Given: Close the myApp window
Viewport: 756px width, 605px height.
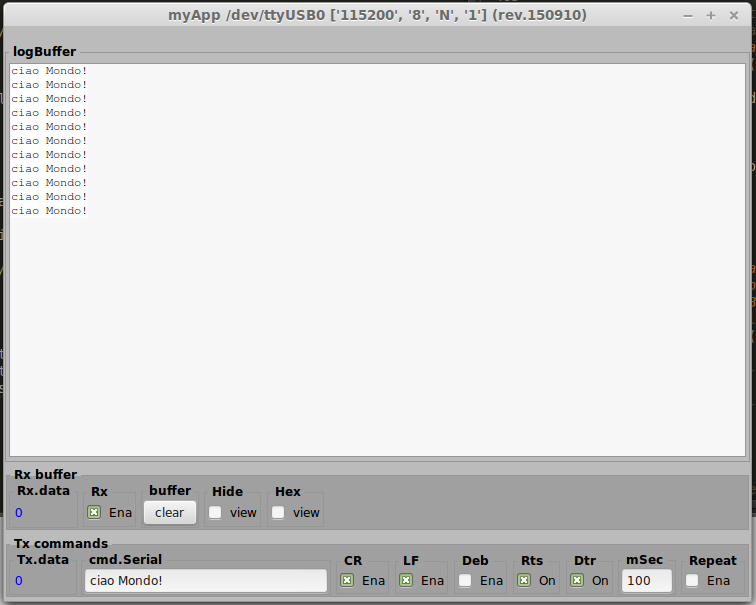Looking at the screenshot, I should (x=735, y=15).
